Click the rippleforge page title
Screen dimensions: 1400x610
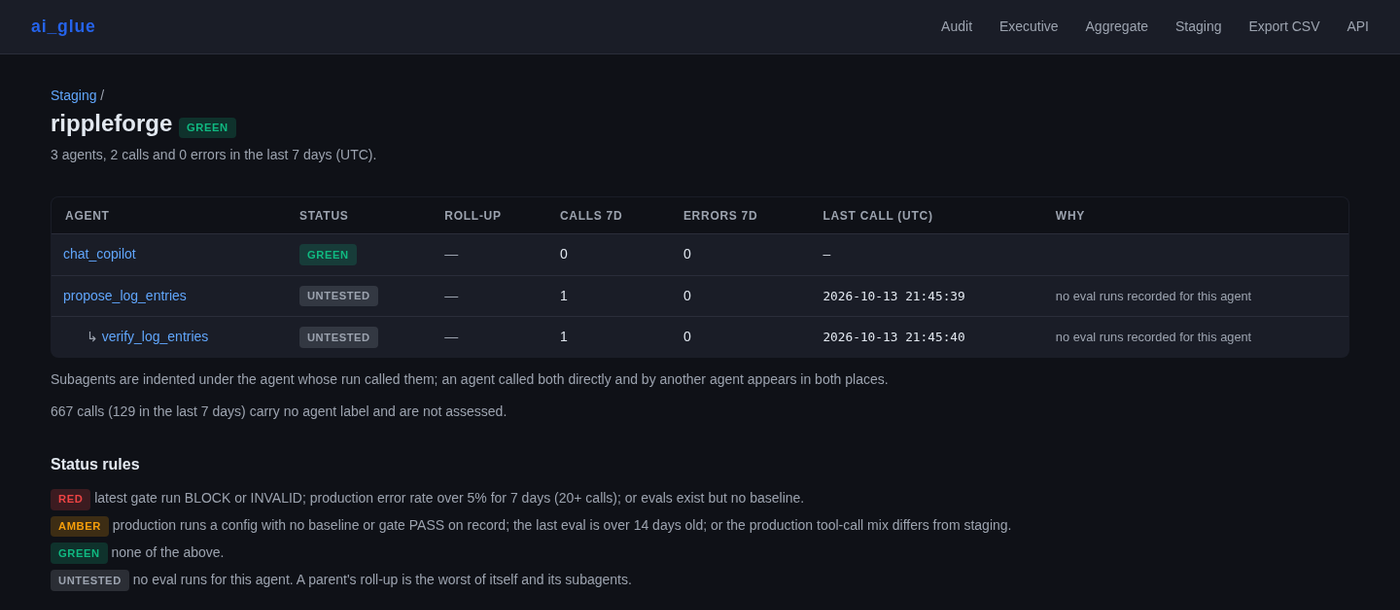(111, 124)
